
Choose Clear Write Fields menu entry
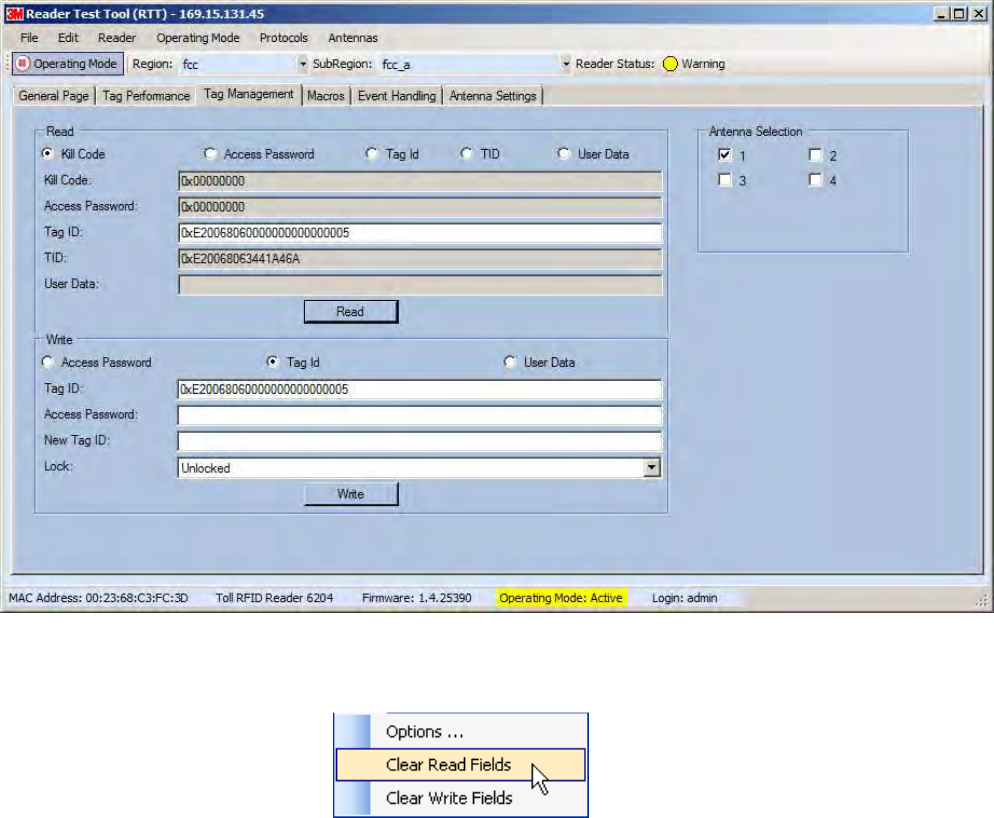460,798
